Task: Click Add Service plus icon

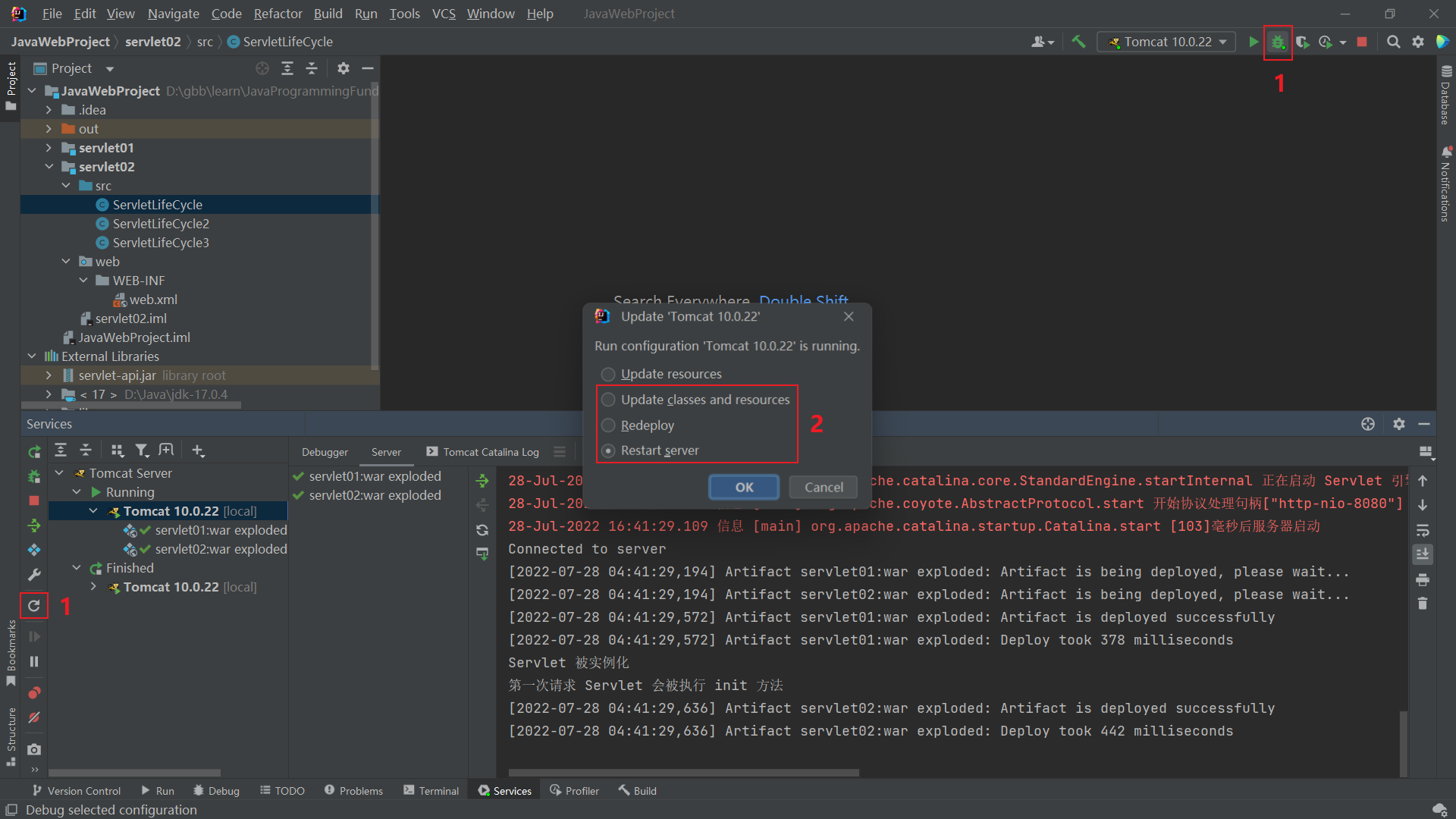Action: pos(198,450)
